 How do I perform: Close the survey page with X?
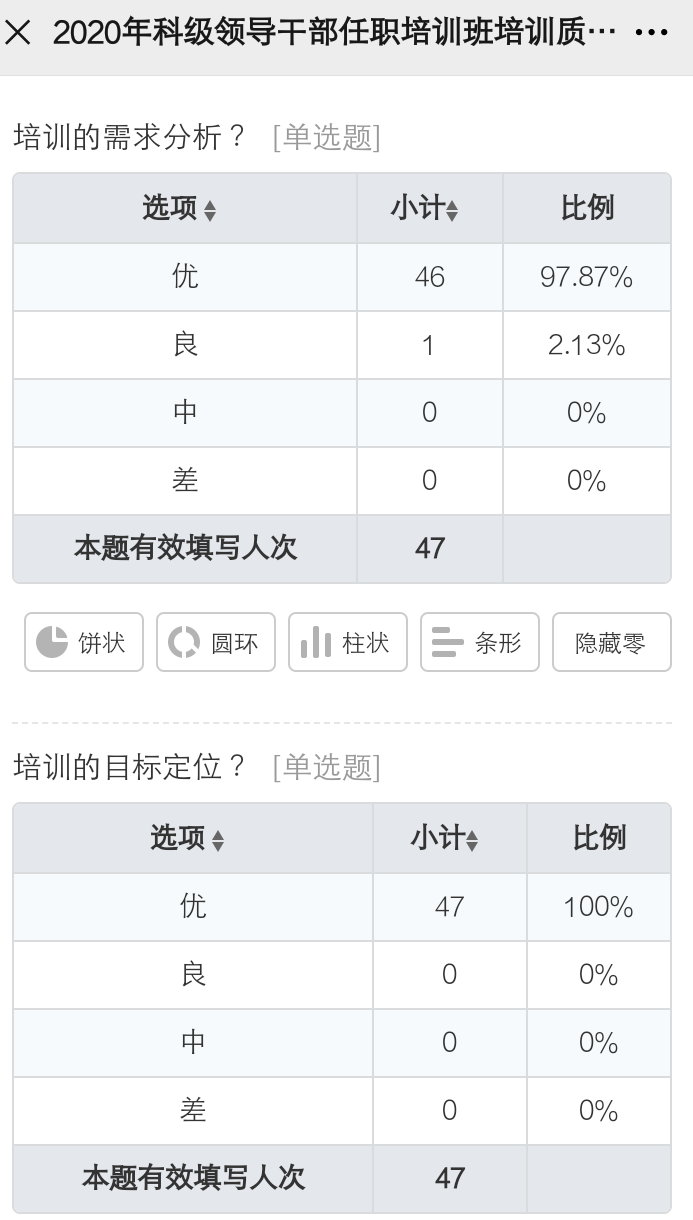(x=19, y=33)
